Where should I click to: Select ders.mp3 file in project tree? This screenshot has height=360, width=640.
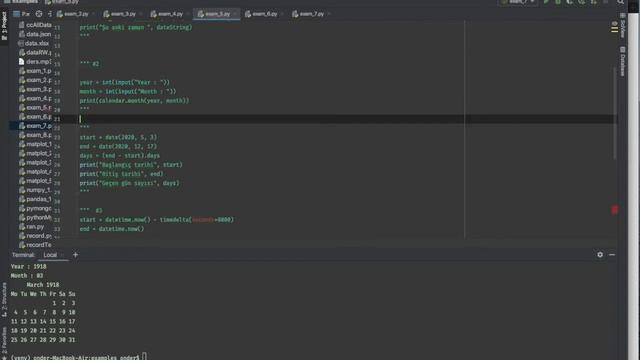35,62
